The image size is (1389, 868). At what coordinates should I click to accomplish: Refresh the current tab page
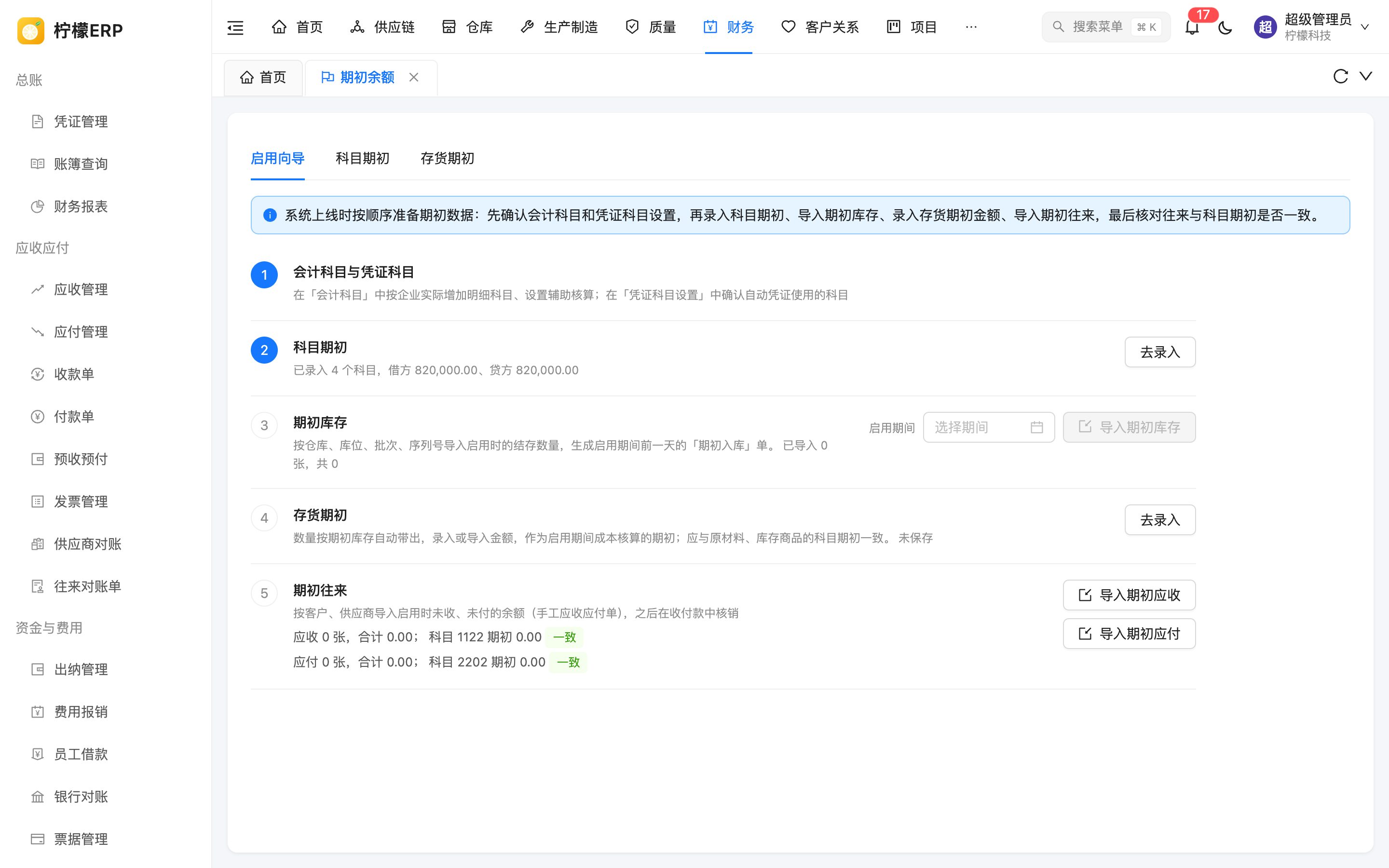[1340, 76]
